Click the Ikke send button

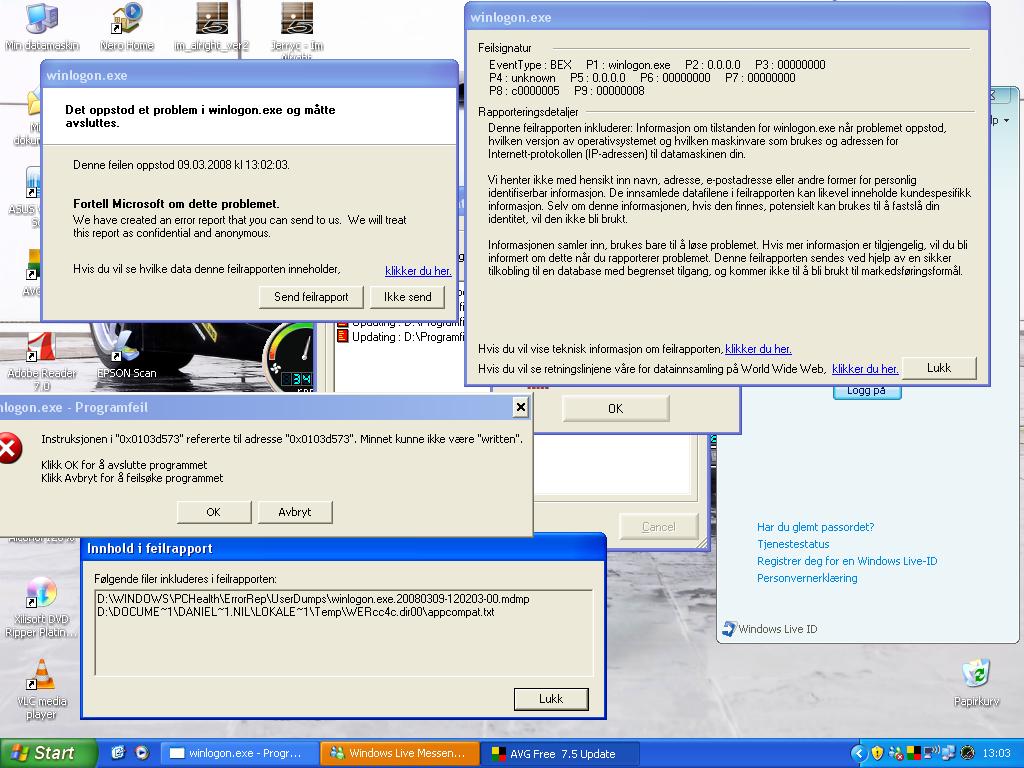click(408, 297)
